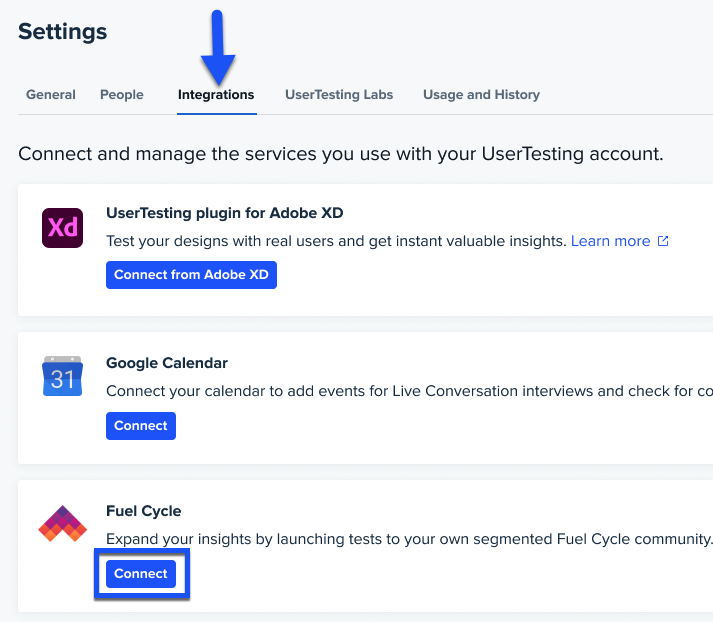Click the Fuel Cycle description text
This screenshot has width=713, height=622.
pyautogui.click(x=409, y=539)
